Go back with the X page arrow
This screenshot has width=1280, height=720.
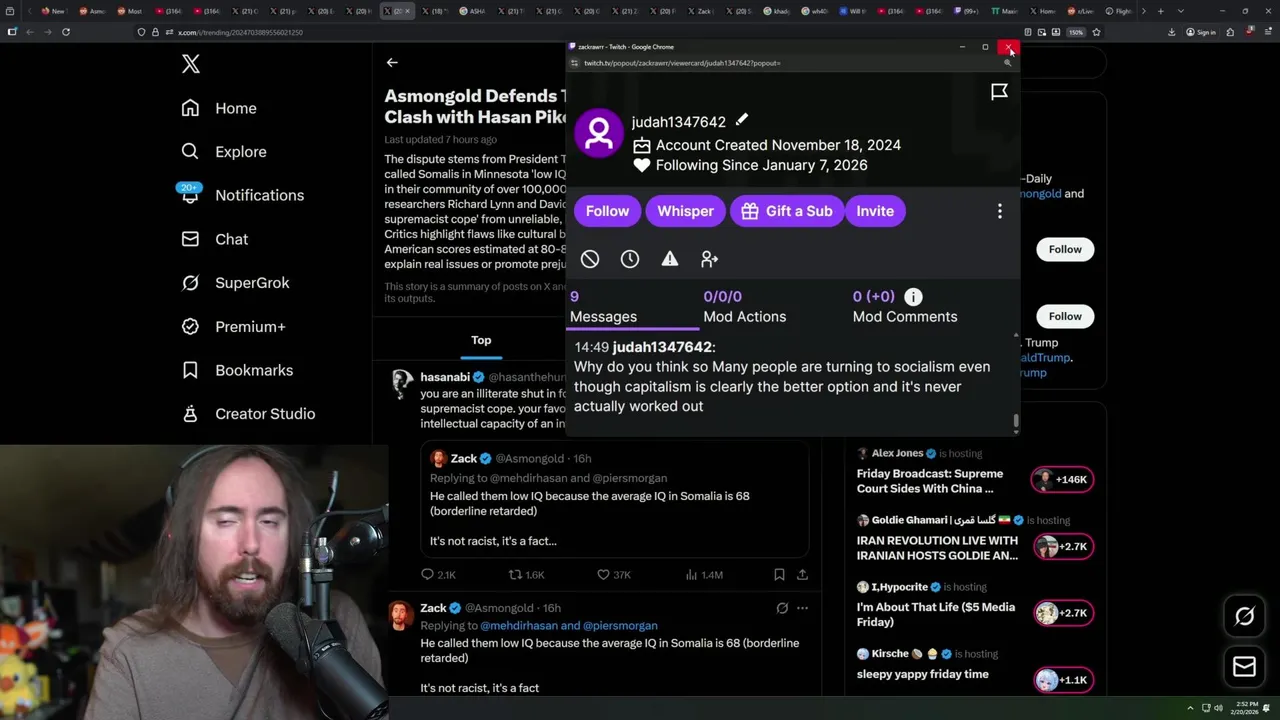(x=392, y=62)
